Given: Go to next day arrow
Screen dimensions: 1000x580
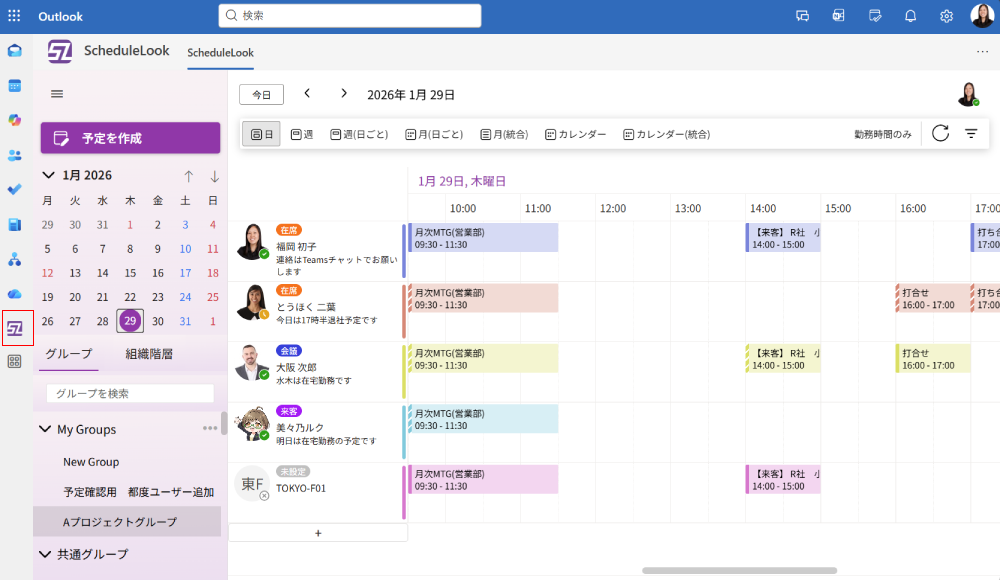Looking at the screenshot, I should coord(344,94).
